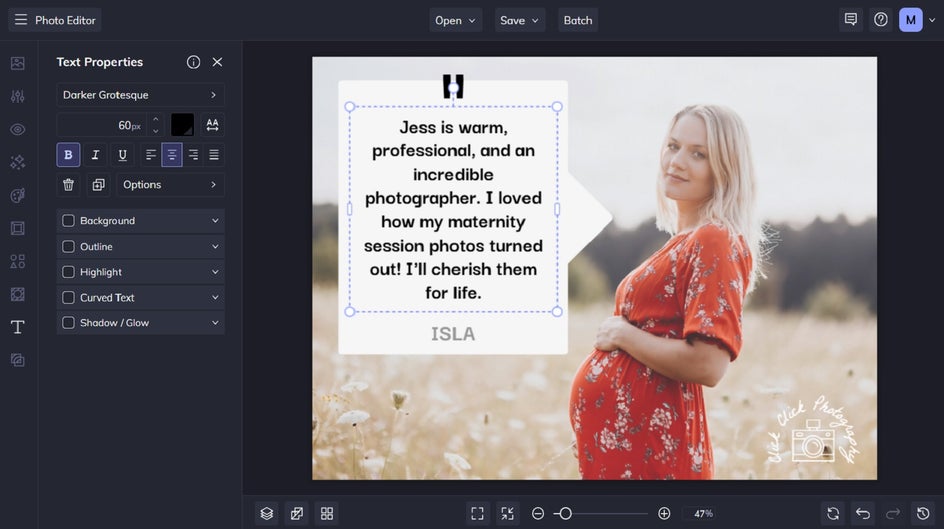The width and height of the screenshot is (944, 529).
Task: Expand the Curved Text section chevron
Action: click(x=215, y=297)
